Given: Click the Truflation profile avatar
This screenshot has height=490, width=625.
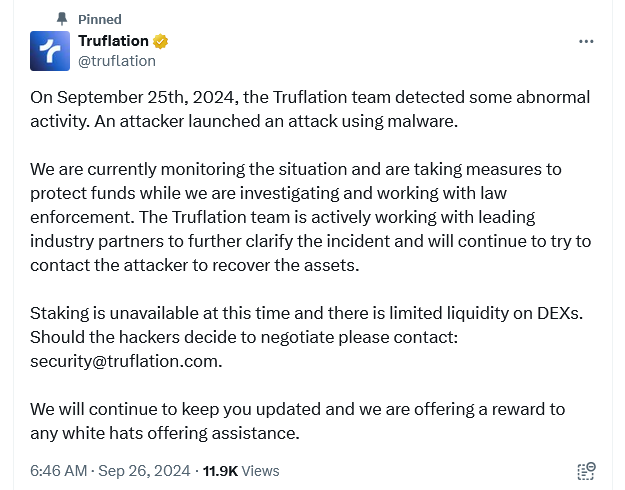Looking at the screenshot, I should pyautogui.click(x=50, y=51).
